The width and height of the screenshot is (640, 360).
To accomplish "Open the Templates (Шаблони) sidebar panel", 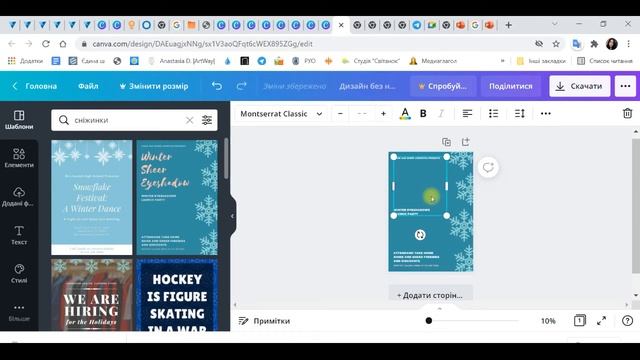I will (x=19, y=120).
